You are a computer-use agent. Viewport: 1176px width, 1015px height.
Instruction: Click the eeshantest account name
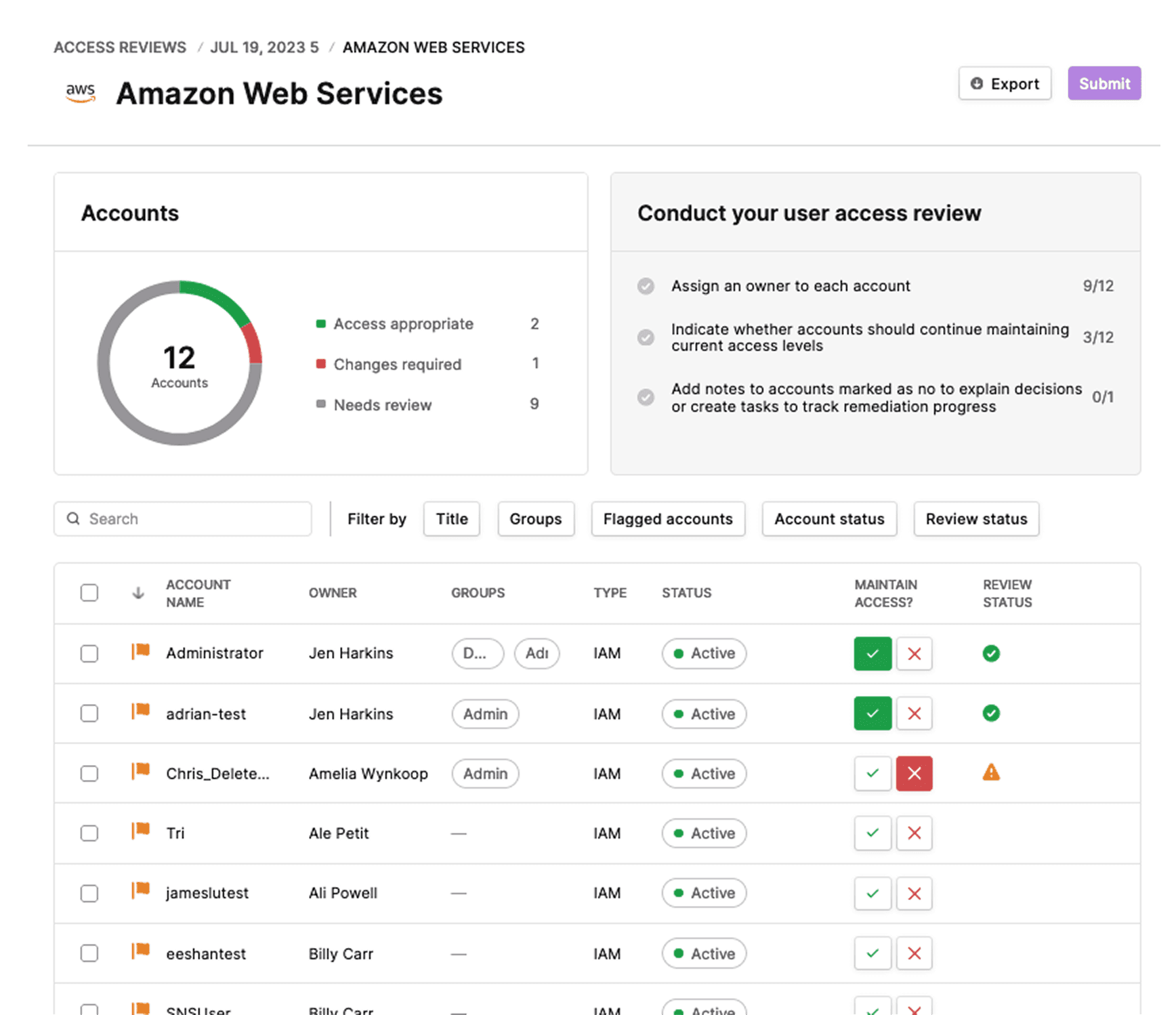206,953
